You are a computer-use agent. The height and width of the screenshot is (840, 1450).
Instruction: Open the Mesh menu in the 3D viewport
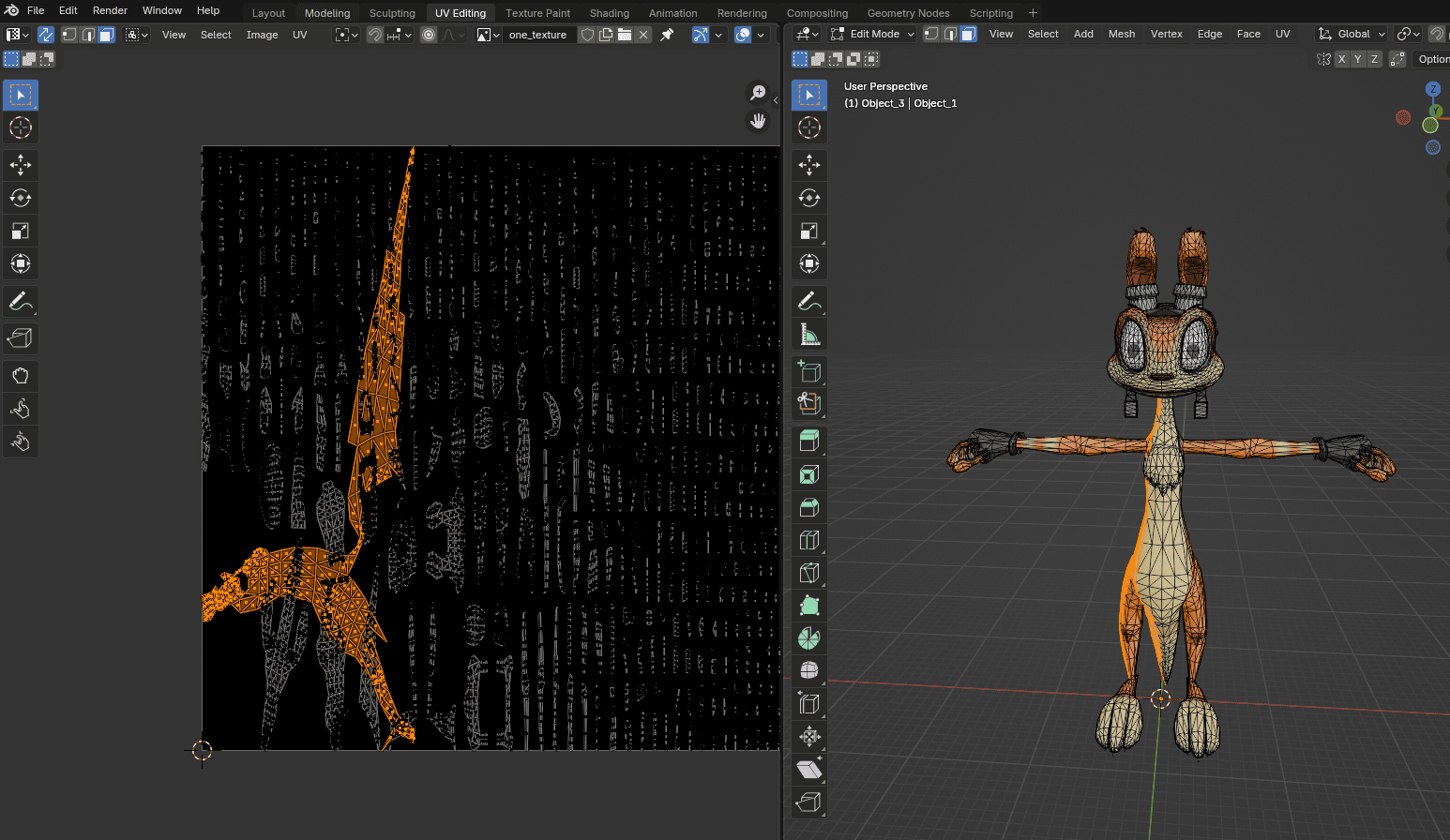pos(1122,34)
